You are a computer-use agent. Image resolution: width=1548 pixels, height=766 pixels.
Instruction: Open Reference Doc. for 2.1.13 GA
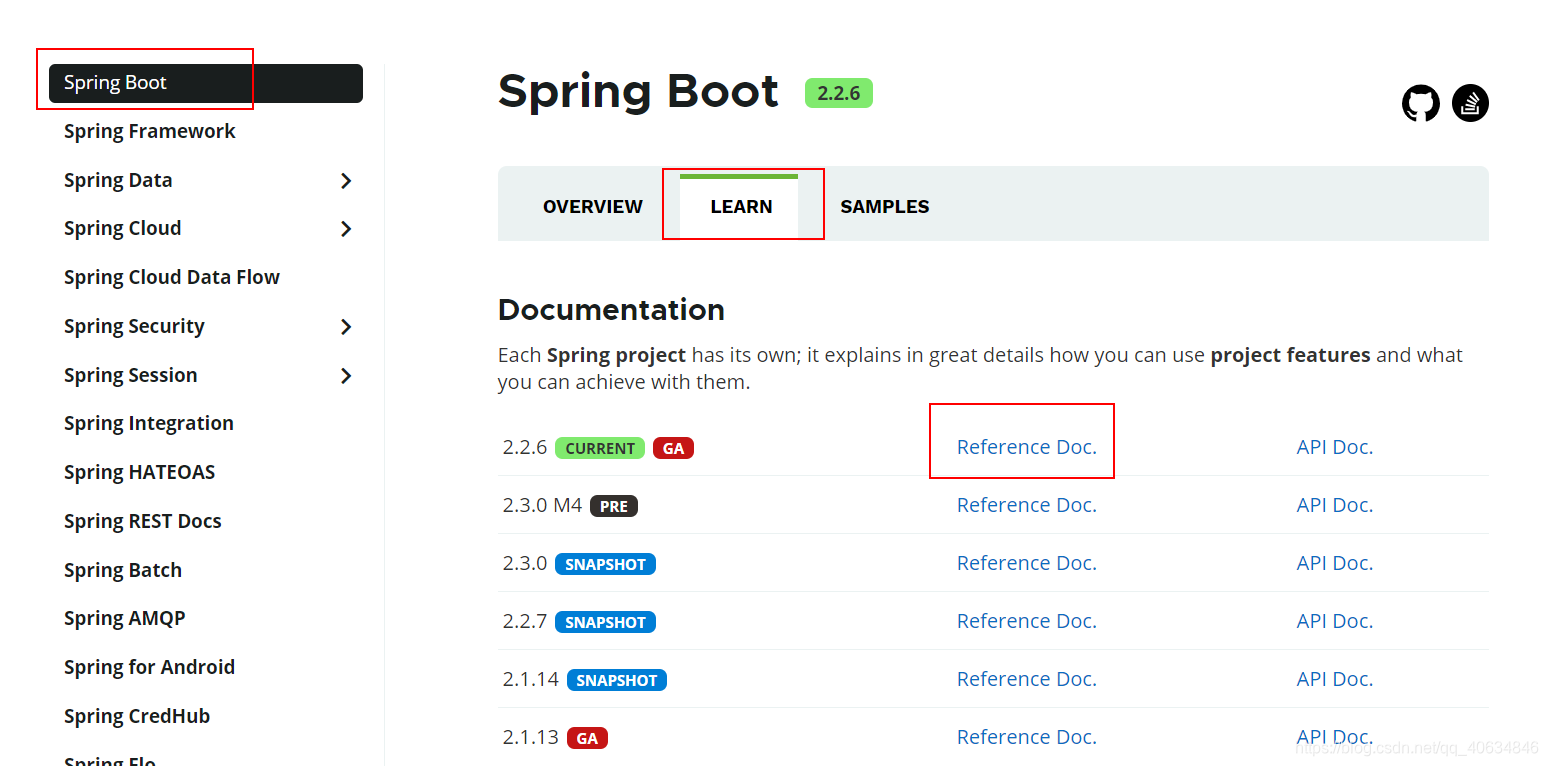(1027, 737)
